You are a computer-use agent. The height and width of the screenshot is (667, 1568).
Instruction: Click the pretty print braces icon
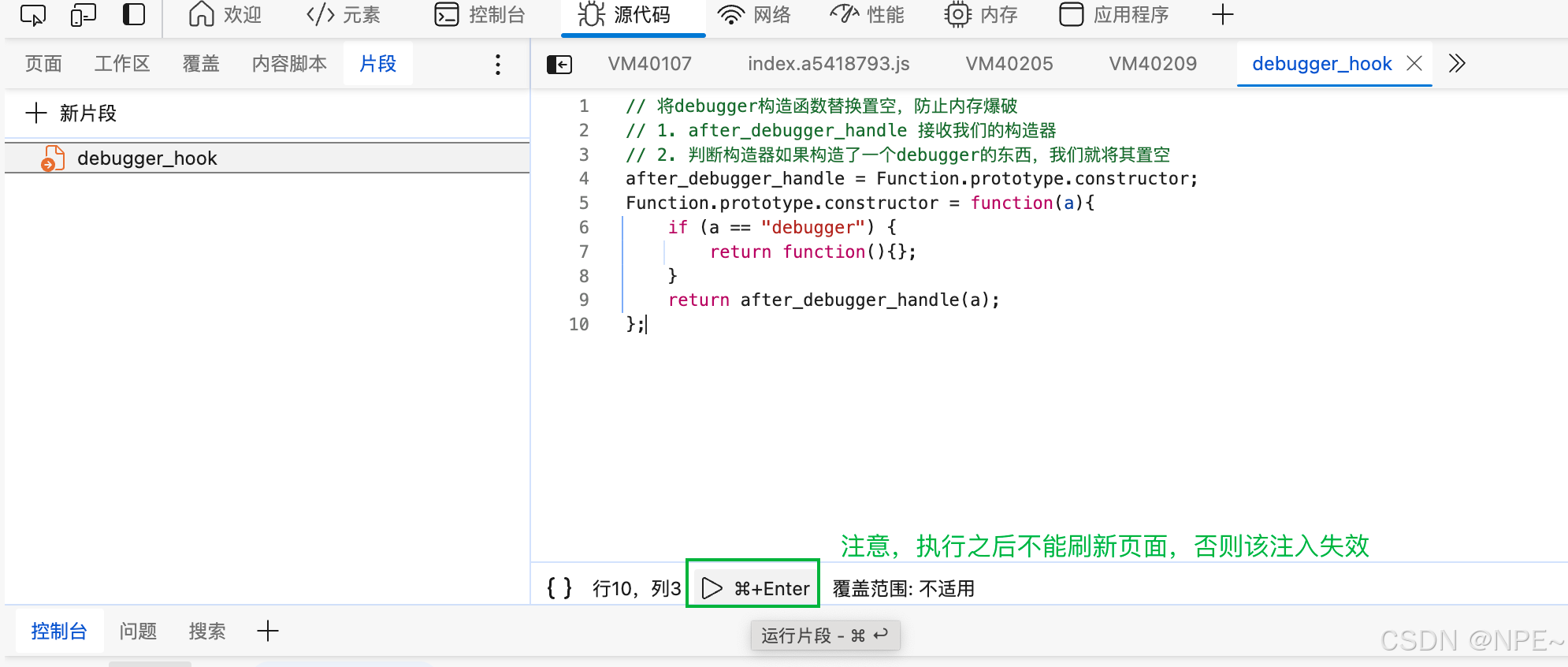pos(559,588)
